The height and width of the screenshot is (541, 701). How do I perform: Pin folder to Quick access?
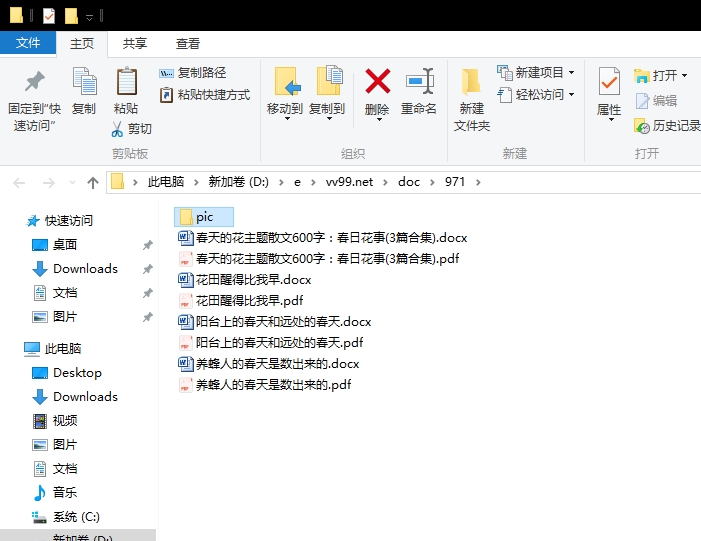click(34, 100)
